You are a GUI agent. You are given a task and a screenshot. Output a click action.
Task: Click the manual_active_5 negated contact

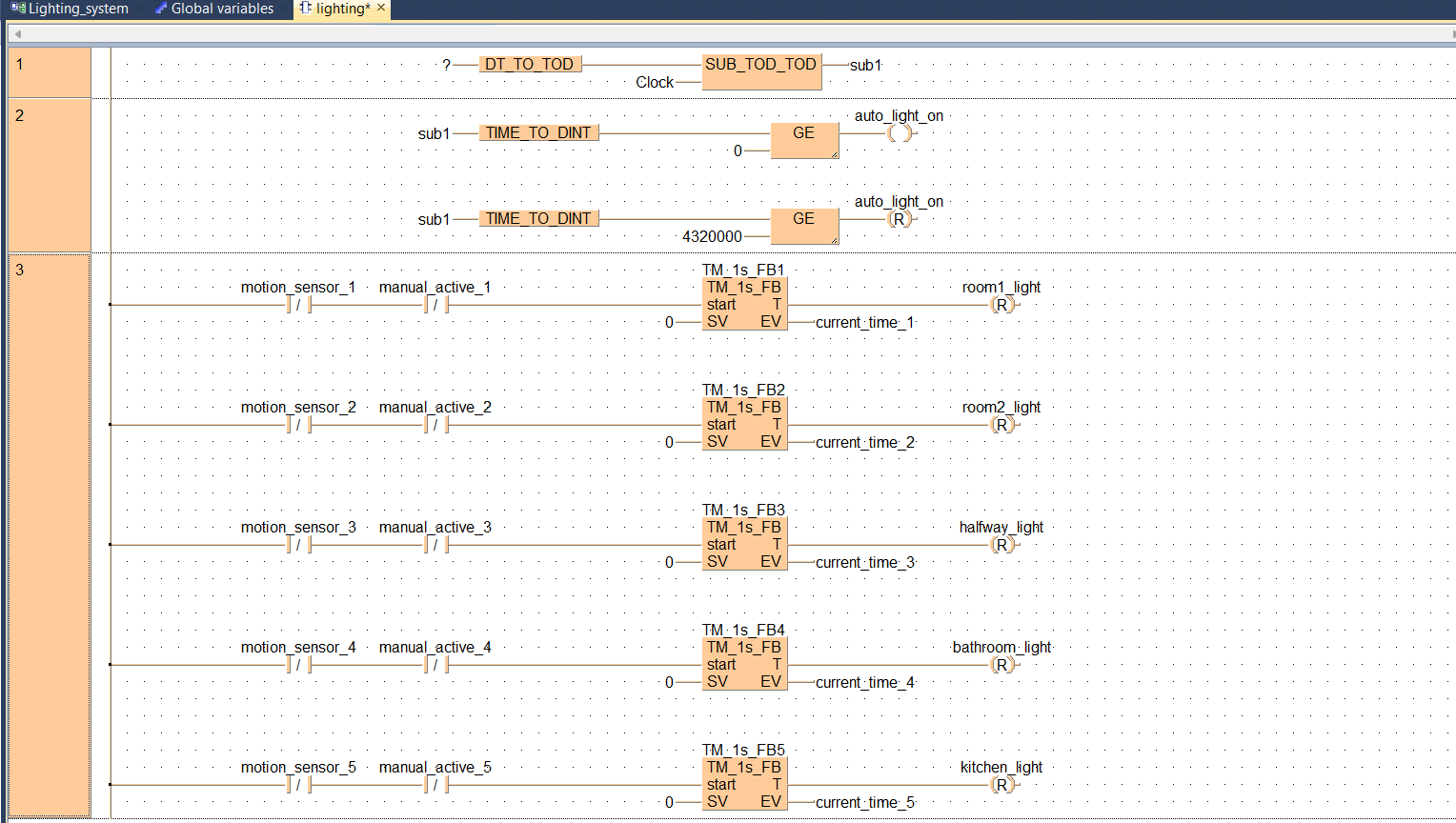click(435, 785)
